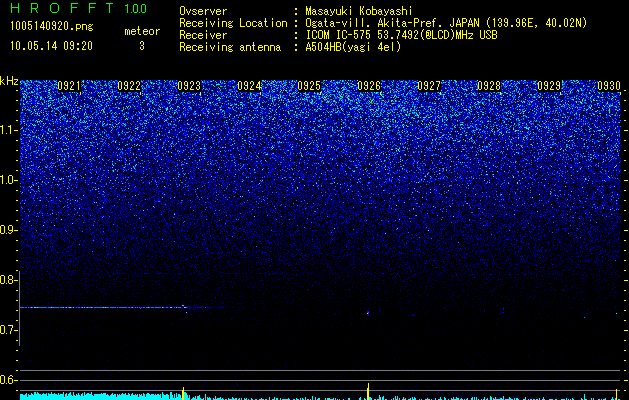Click the 0930 time marker
Image resolution: width=629 pixels, height=400 pixels.
609,86
